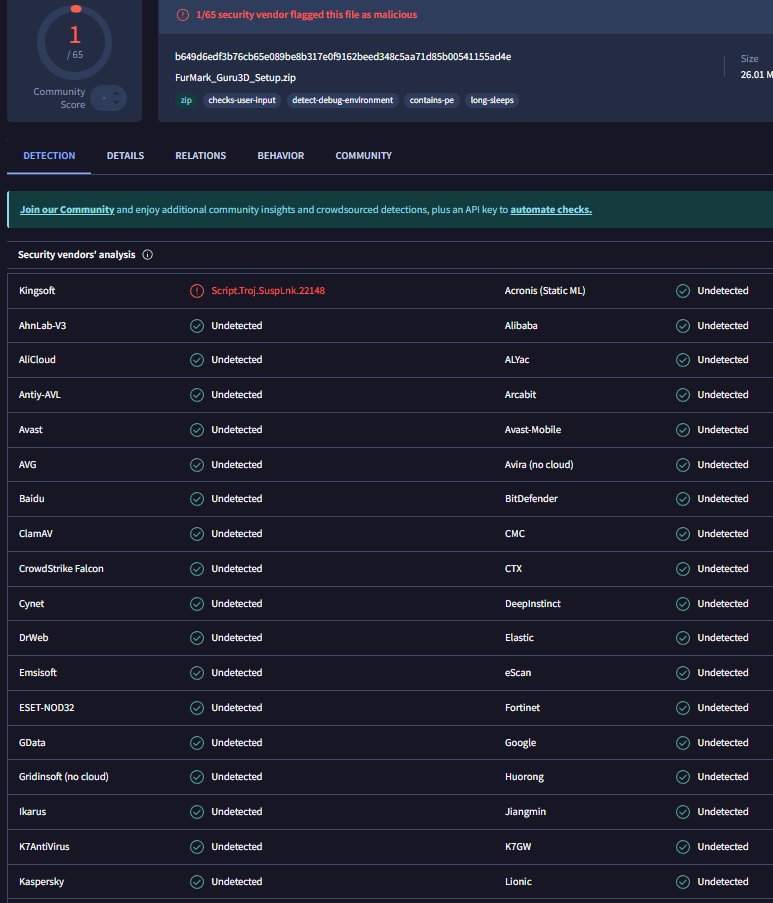Click the checkmark icon for BitDefender
The image size is (773, 903).
click(x=683, y=499)
